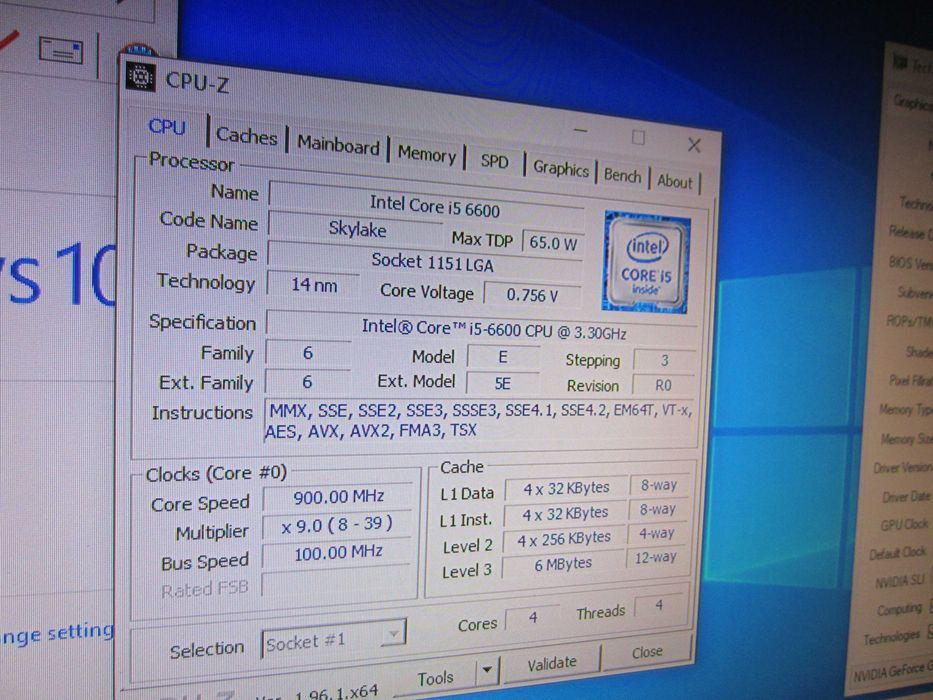The image size is (933, 700).
Task: Click the Level 2 4-way value
Action: (x=657, y=533)
